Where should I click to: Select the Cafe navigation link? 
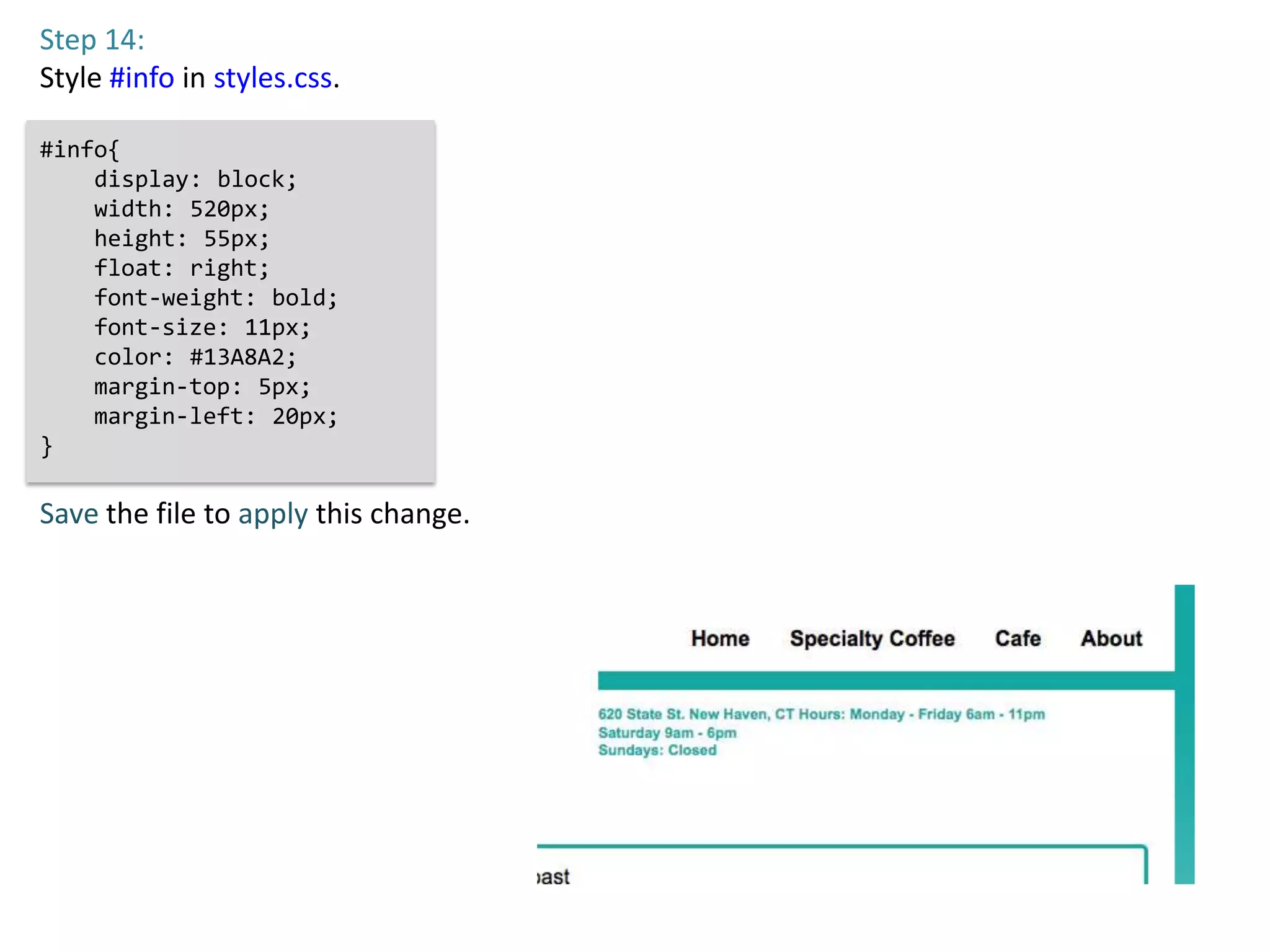(1018, 638)
